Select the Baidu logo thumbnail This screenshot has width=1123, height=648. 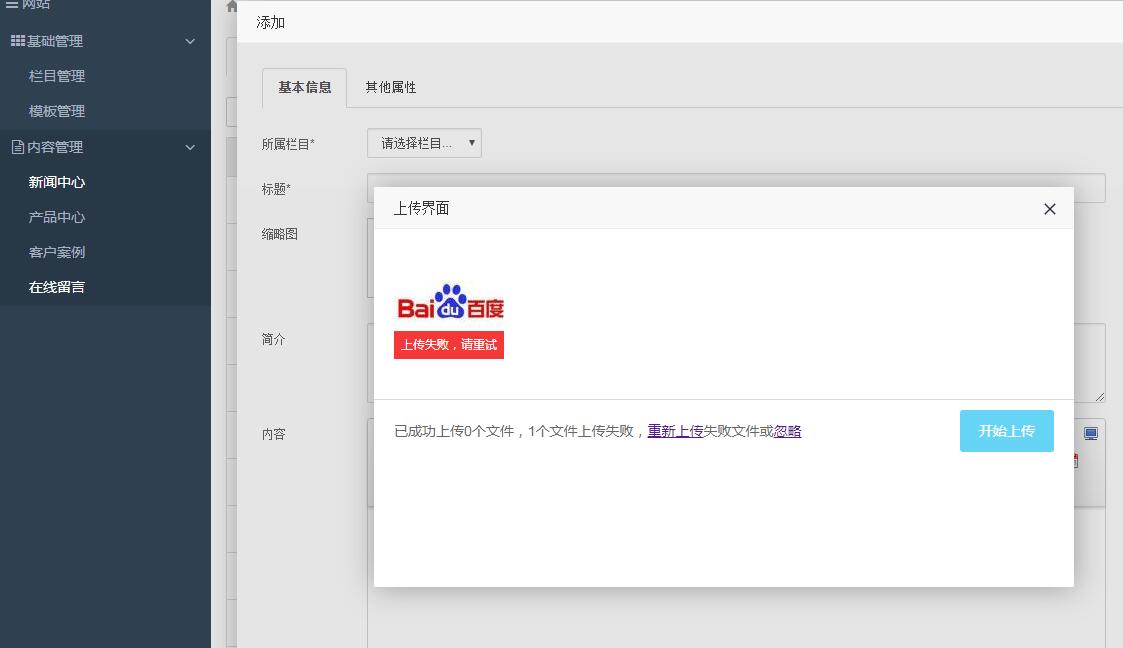pos(450,302)
